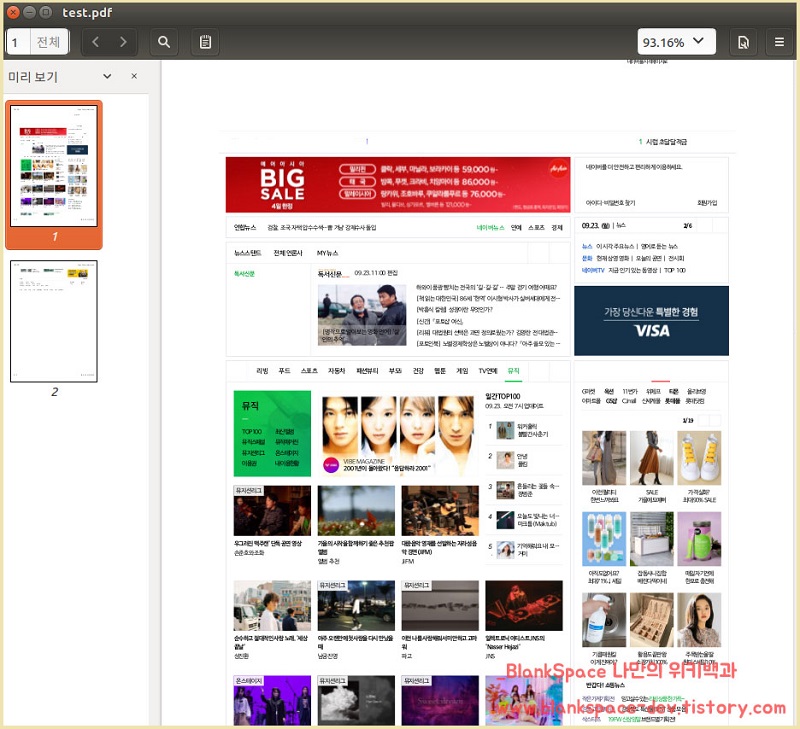
Task: Select page 2 thumbnail
Action: [54, 321]
